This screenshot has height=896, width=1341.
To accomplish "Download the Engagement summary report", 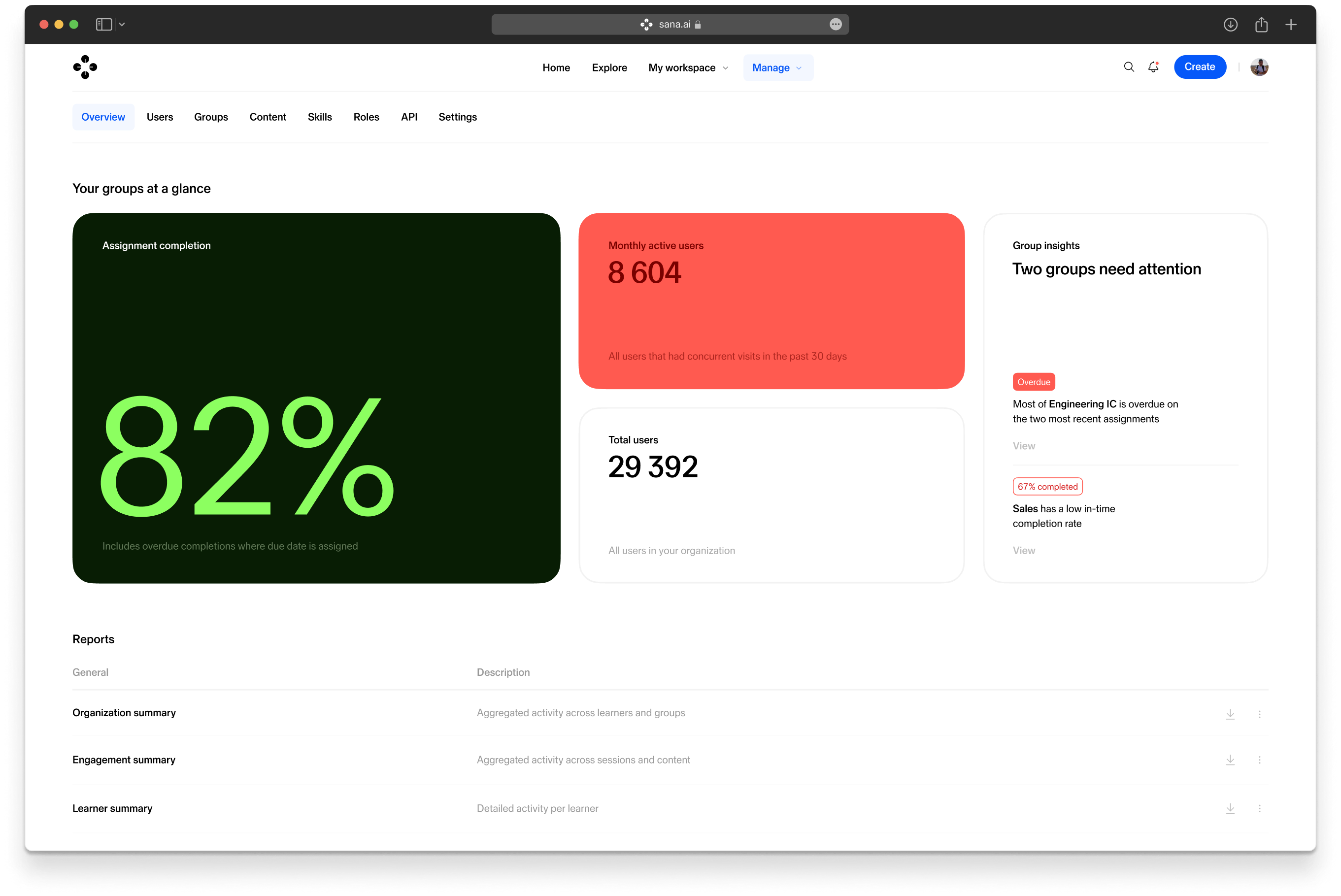I will click(1230, 760).
